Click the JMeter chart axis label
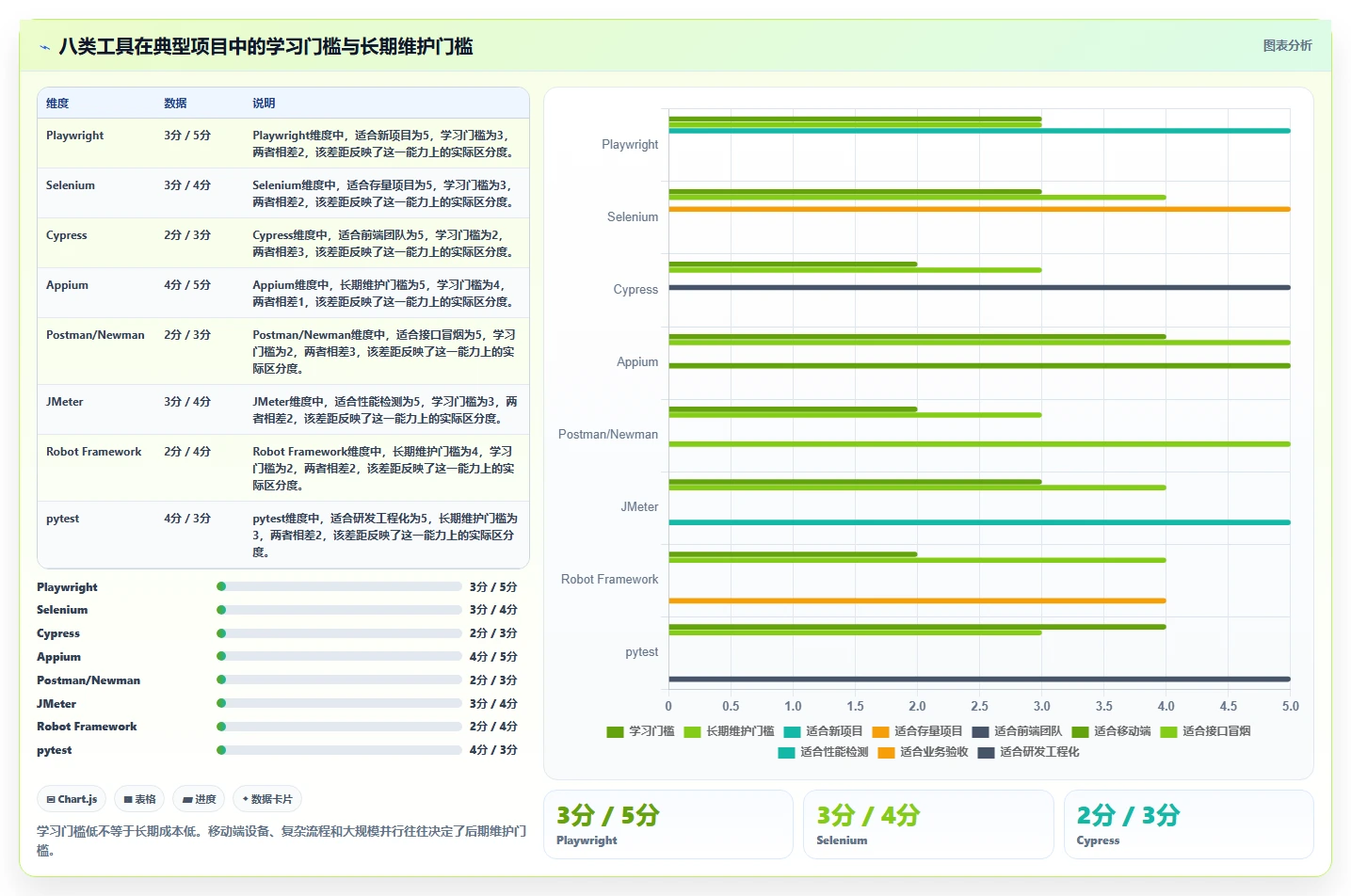 (639, 506)
